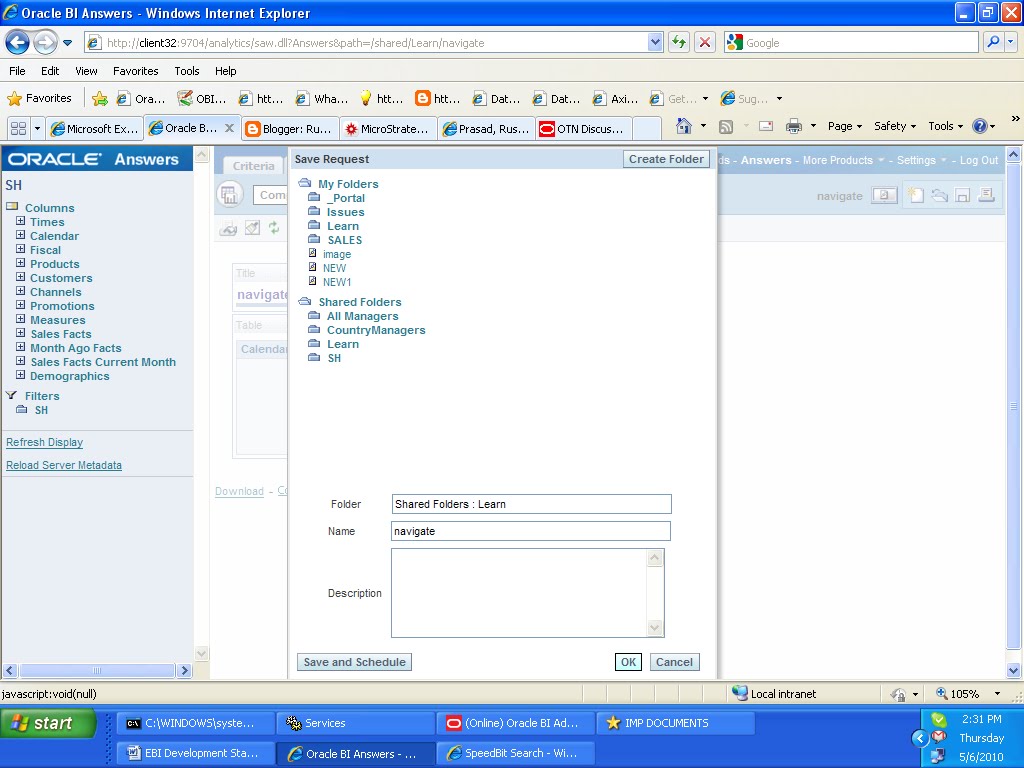
Task: Select the CountryManagers shared folder
Action: click(376, 330)
